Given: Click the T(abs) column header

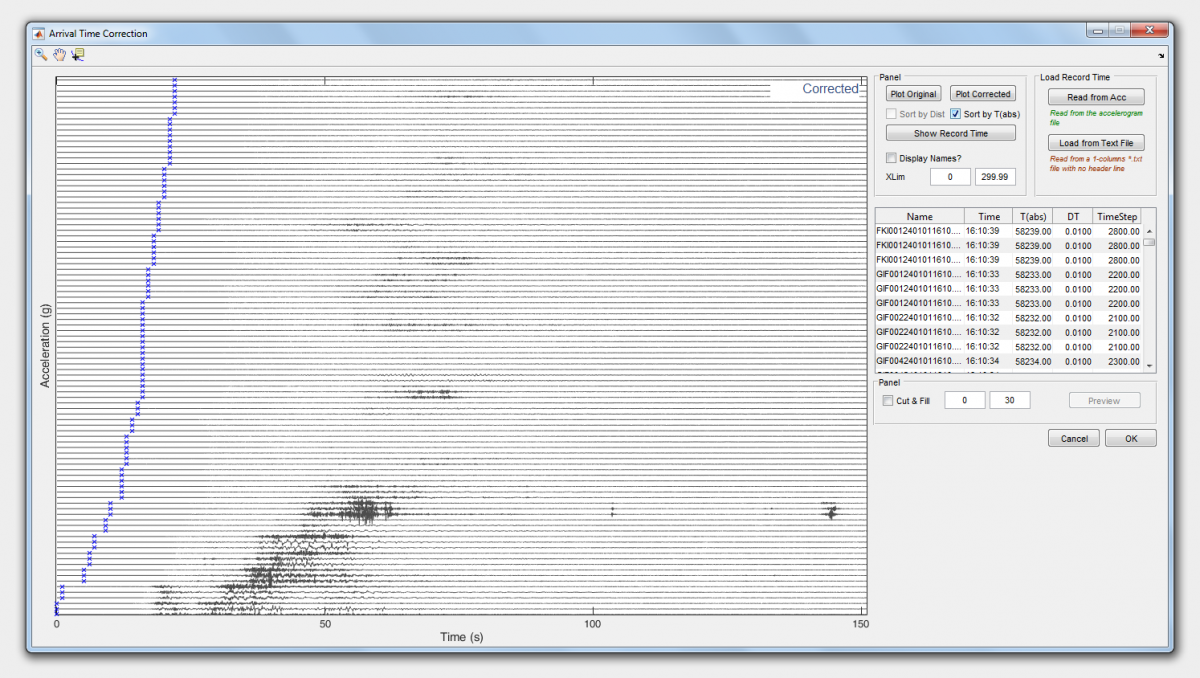Looking at the screenshot, I should (x=1032, y=216).
